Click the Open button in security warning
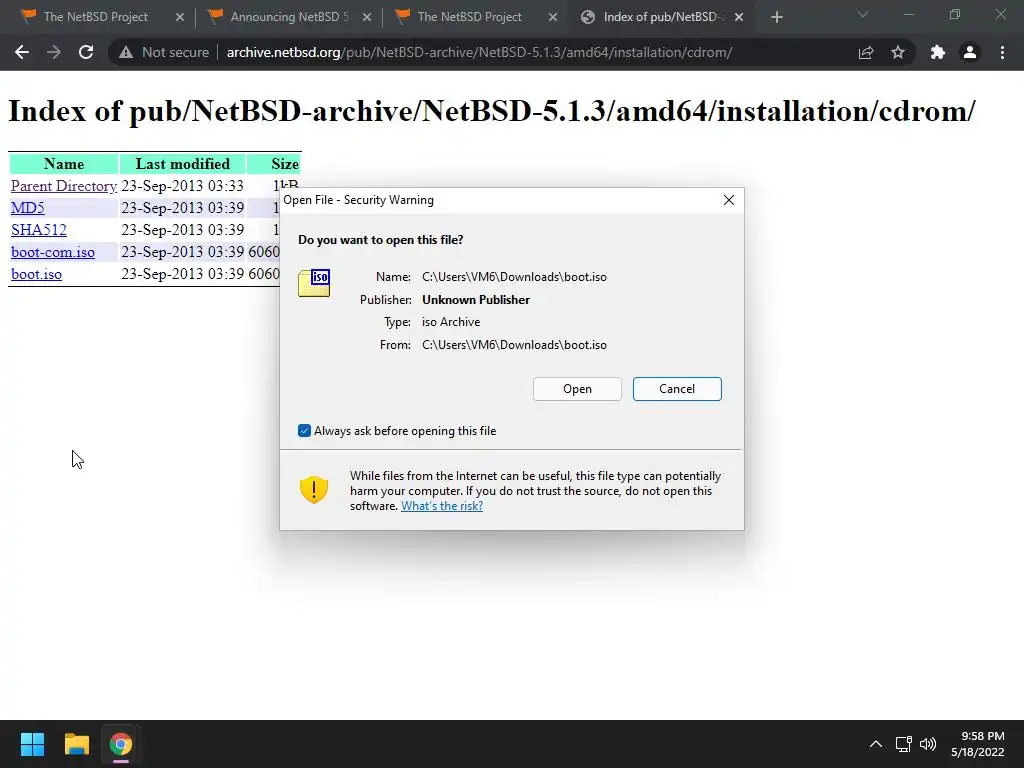 coord(577,389)
